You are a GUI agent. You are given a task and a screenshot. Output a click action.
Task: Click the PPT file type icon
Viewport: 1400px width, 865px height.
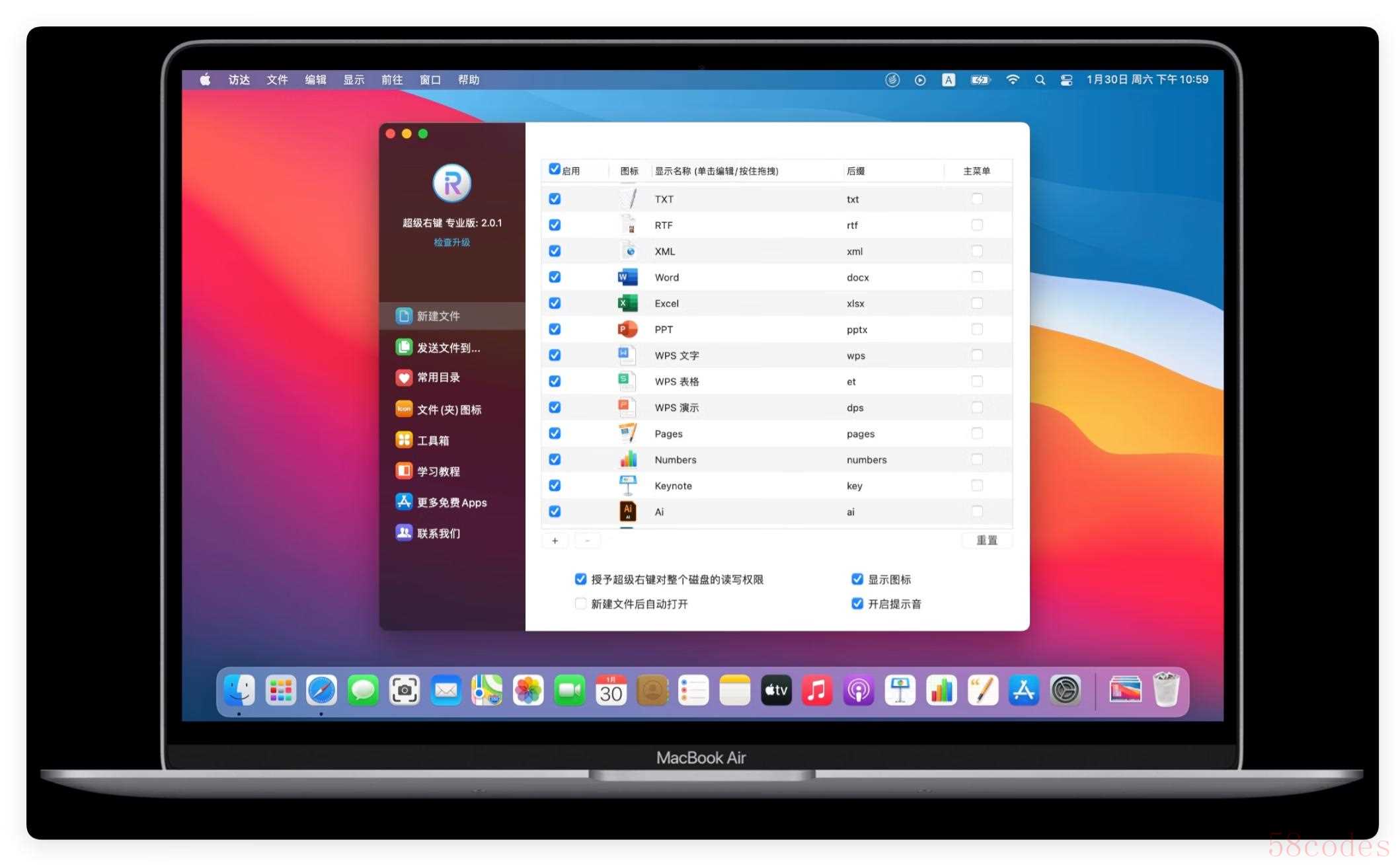pyautogui.click(x=627, y=329)
